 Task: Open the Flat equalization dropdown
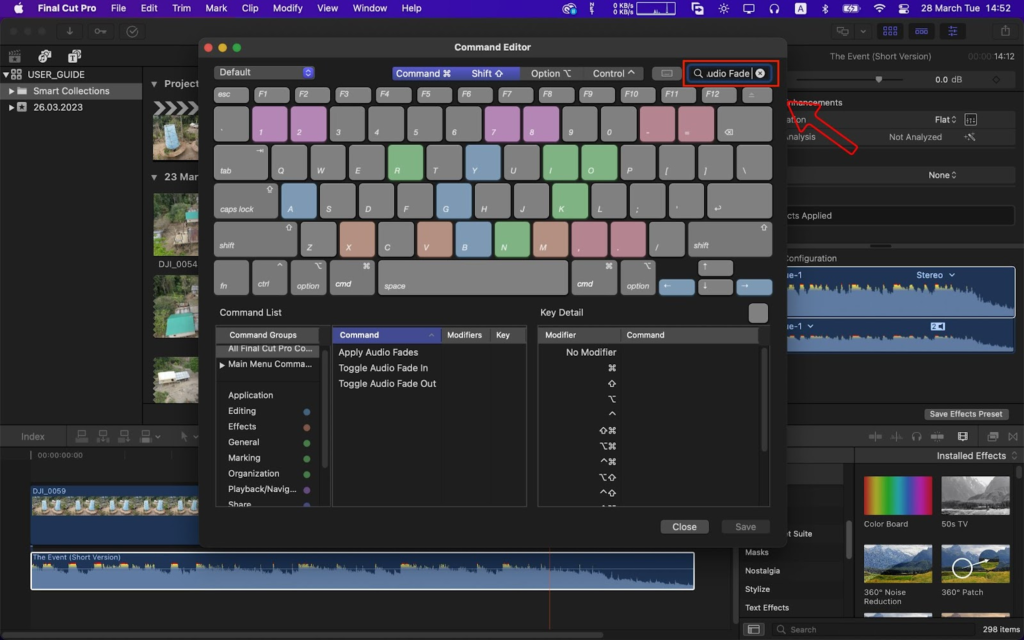click(x=946, y=120)
